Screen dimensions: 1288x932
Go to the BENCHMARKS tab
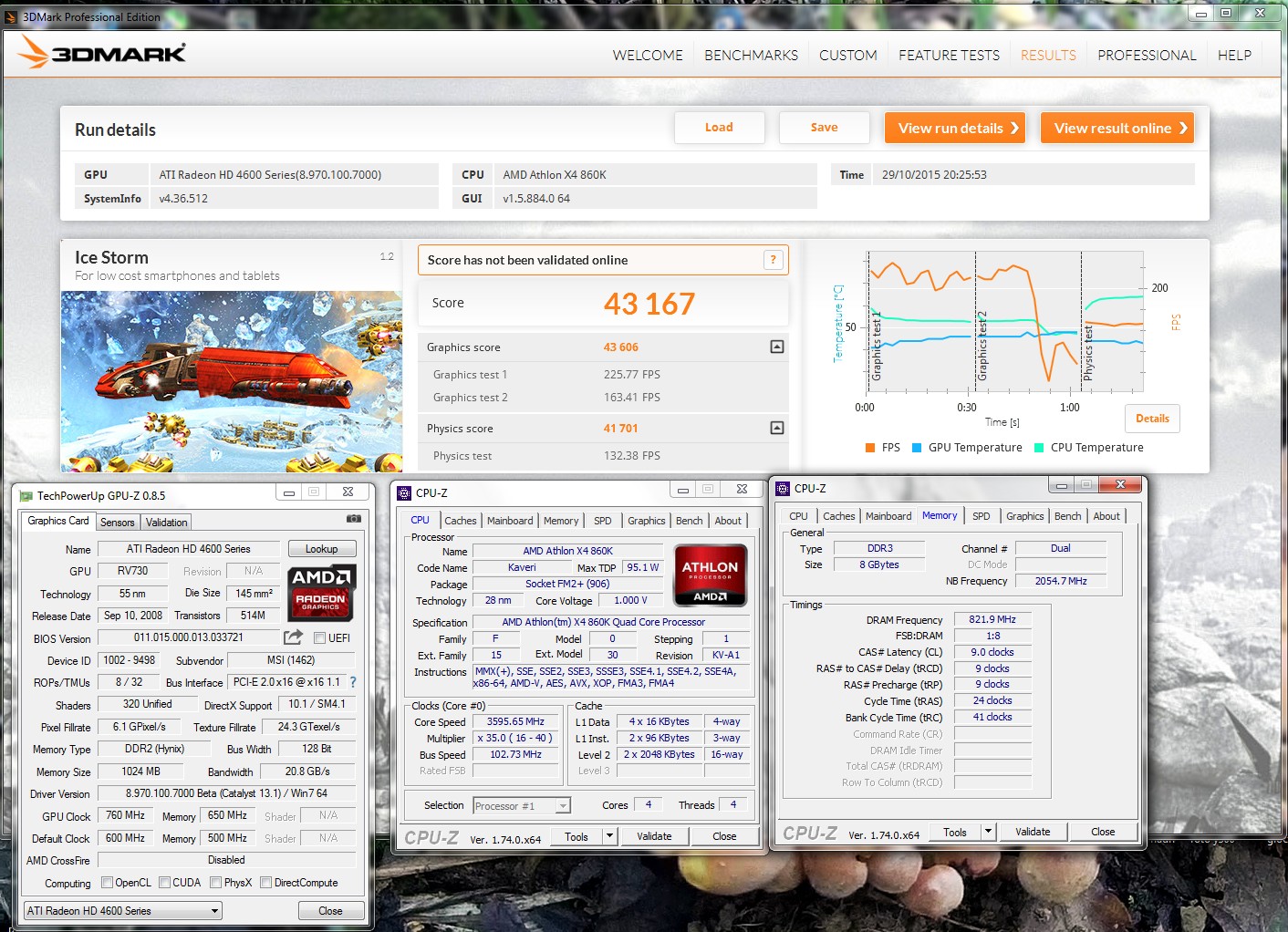(x=751, y=55)
